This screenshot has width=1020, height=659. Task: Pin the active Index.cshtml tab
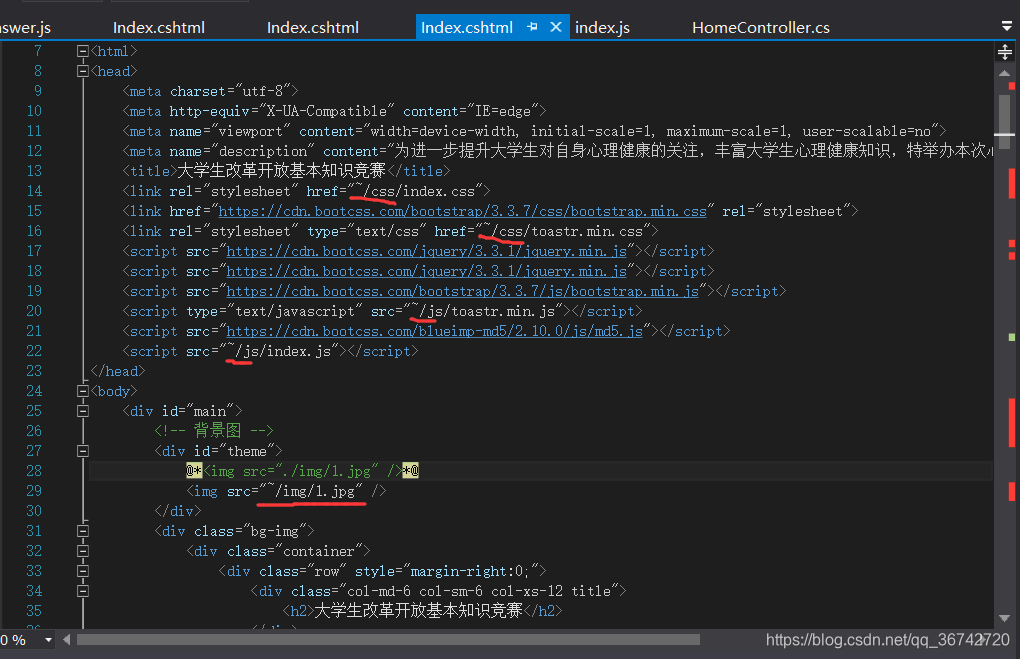tap(532, 27)
